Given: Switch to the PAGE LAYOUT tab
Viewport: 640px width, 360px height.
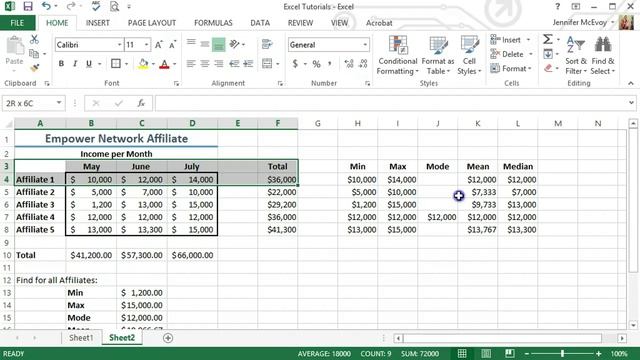Looking at the screenshot, I should [x=152, y=23].
